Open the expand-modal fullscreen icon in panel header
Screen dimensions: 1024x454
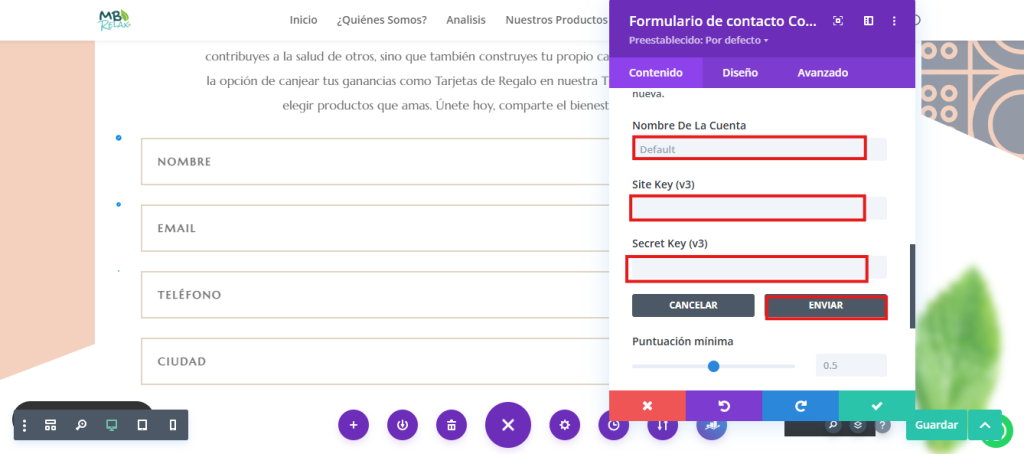[838, 21]
